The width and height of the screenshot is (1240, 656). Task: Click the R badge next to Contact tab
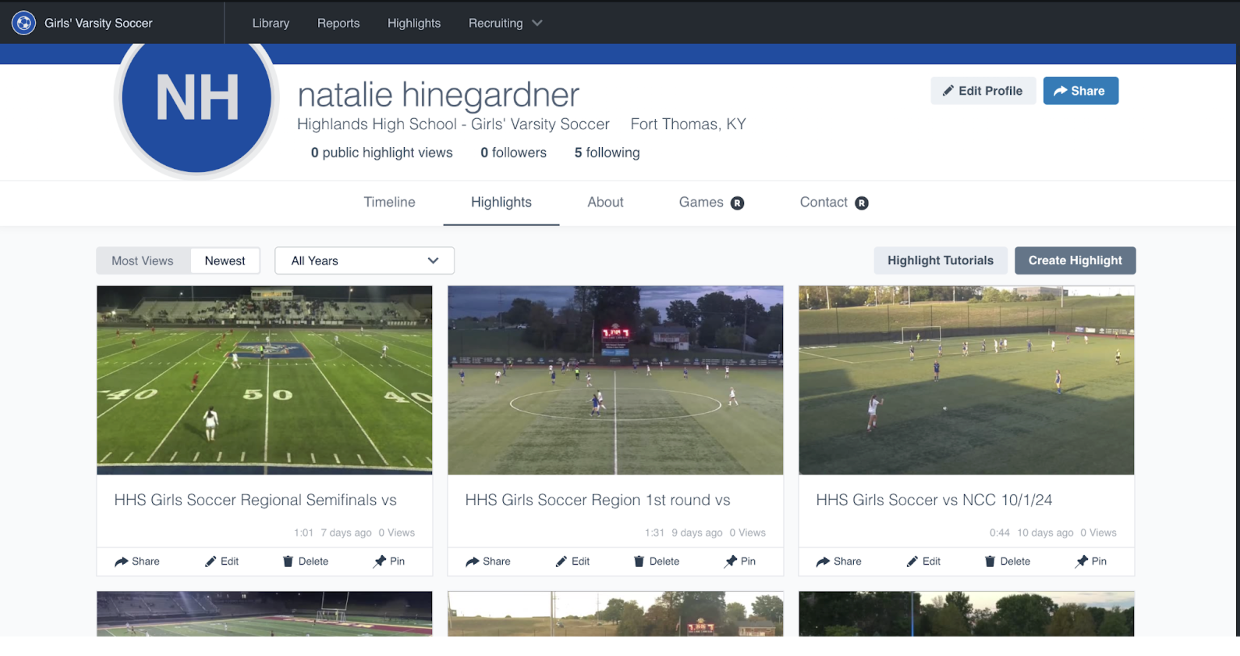861,203
